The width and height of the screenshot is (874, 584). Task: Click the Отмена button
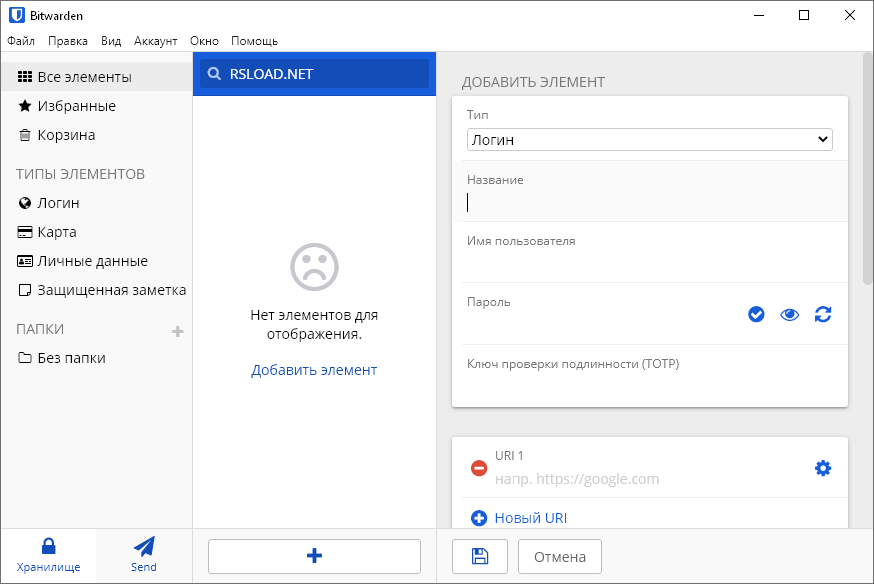[560, 556]
